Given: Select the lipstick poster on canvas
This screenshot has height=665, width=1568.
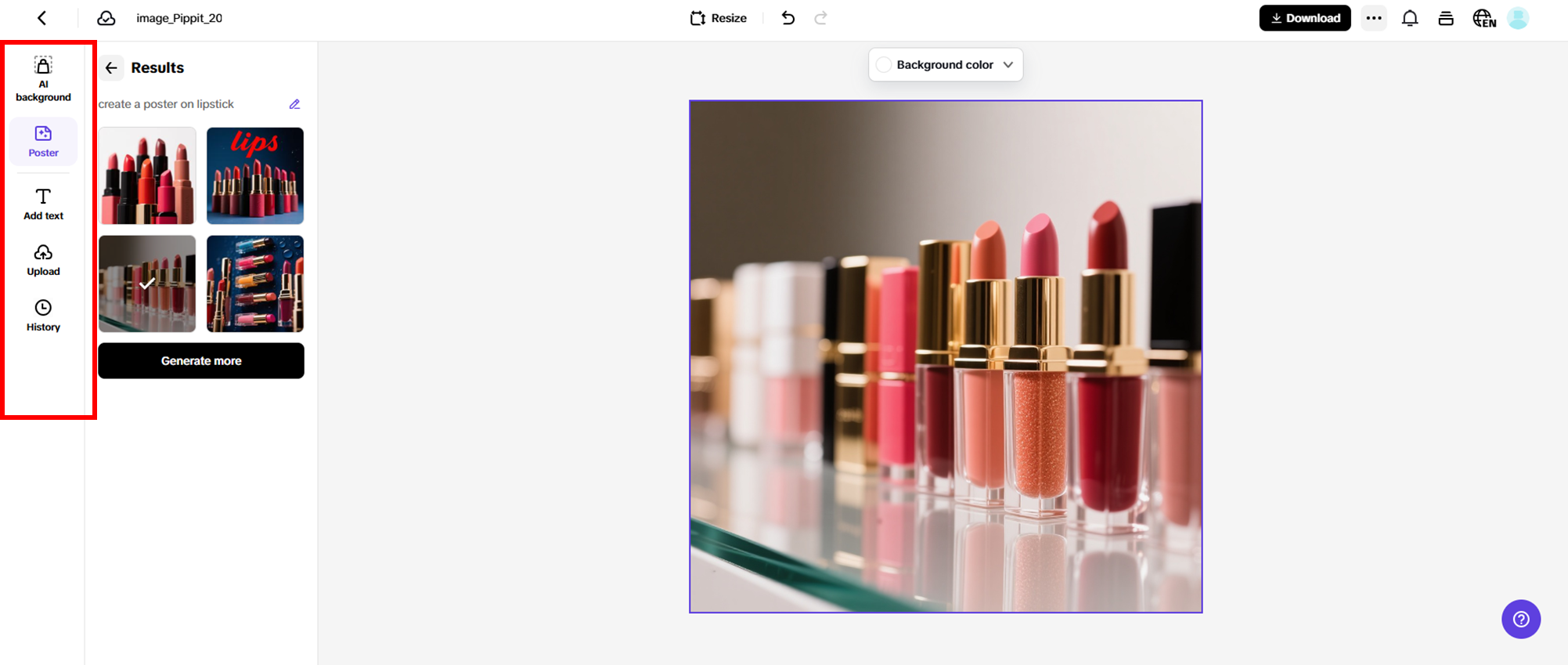Looking at the screenshot, I should tap(946, 356).
